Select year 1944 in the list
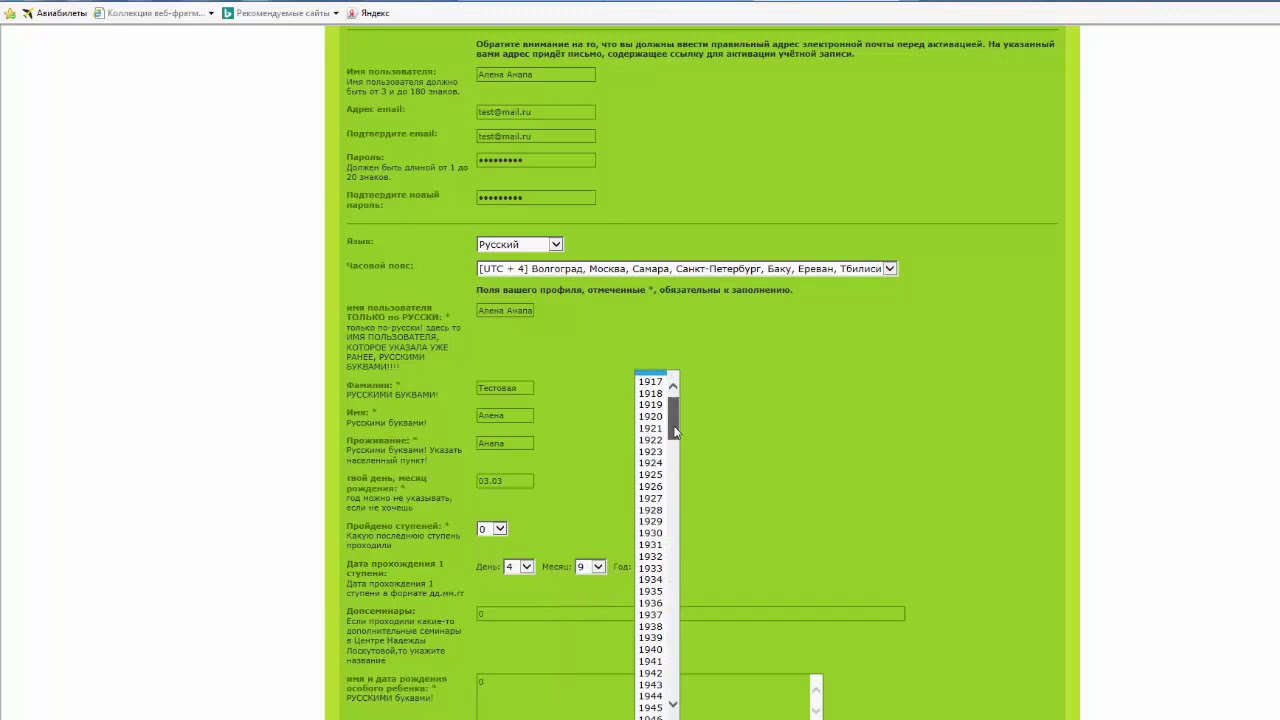The width and height of the screenshot is (1280, 720). pyautogui.click(x=650, y=696)
